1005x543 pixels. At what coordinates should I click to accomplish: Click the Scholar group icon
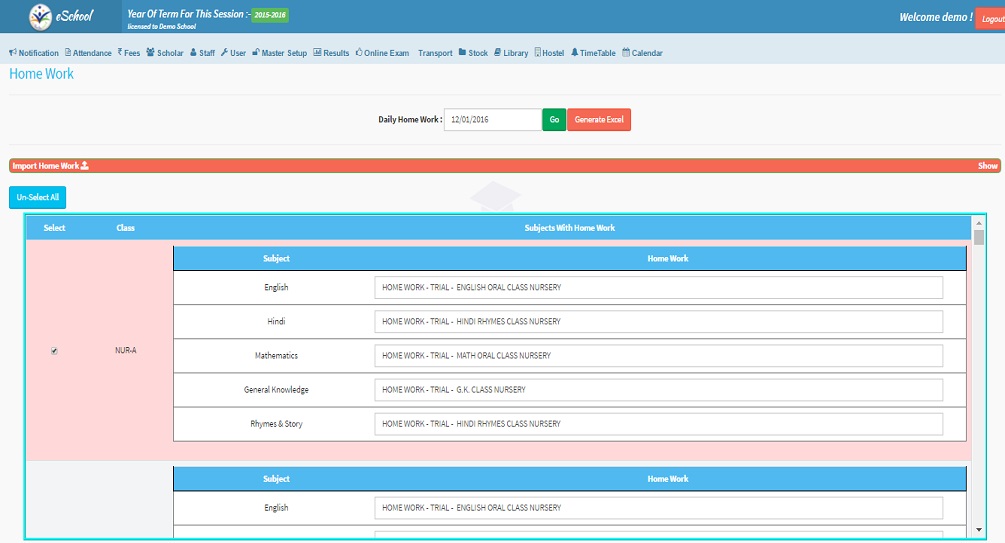[150, 52]
